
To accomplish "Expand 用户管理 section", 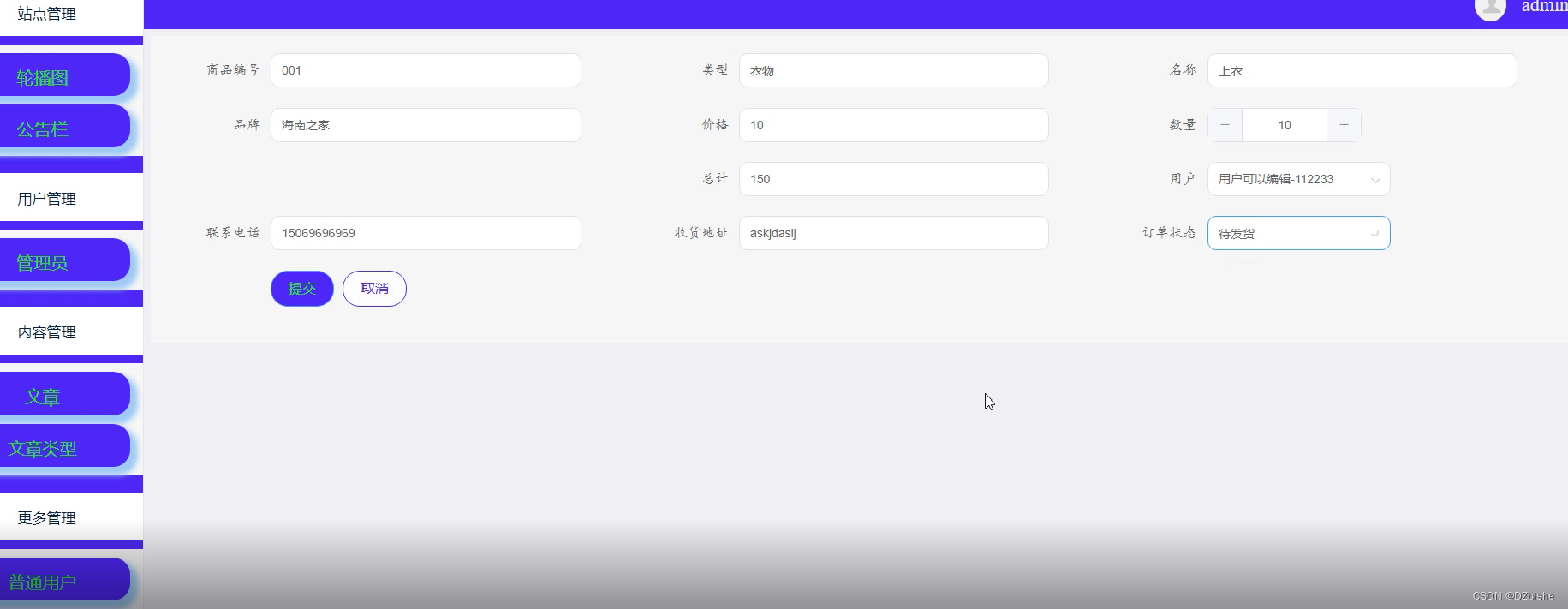I will pos(71,198).
